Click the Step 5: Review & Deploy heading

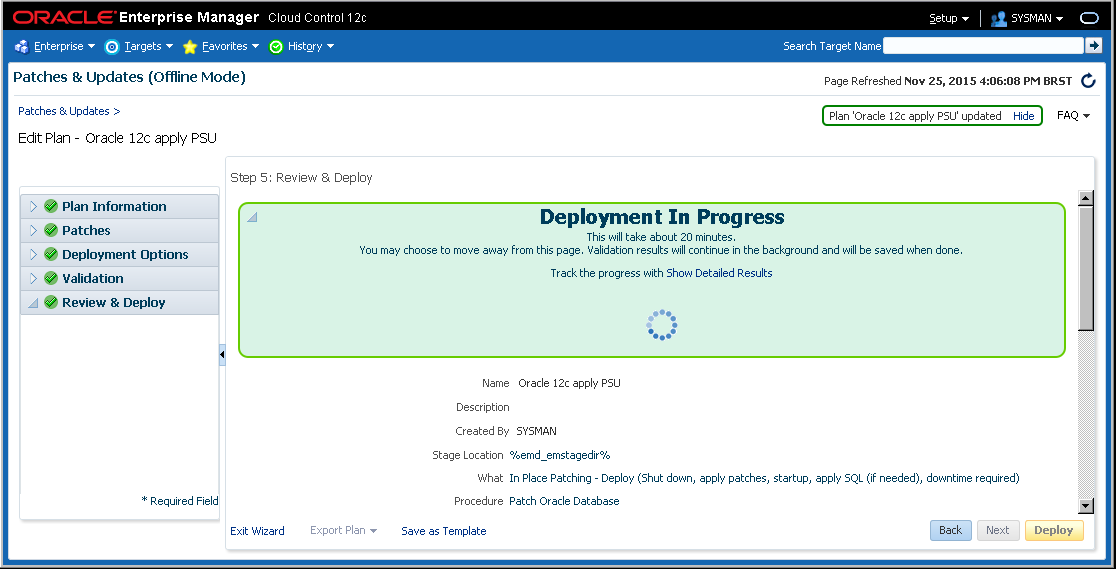301,177
